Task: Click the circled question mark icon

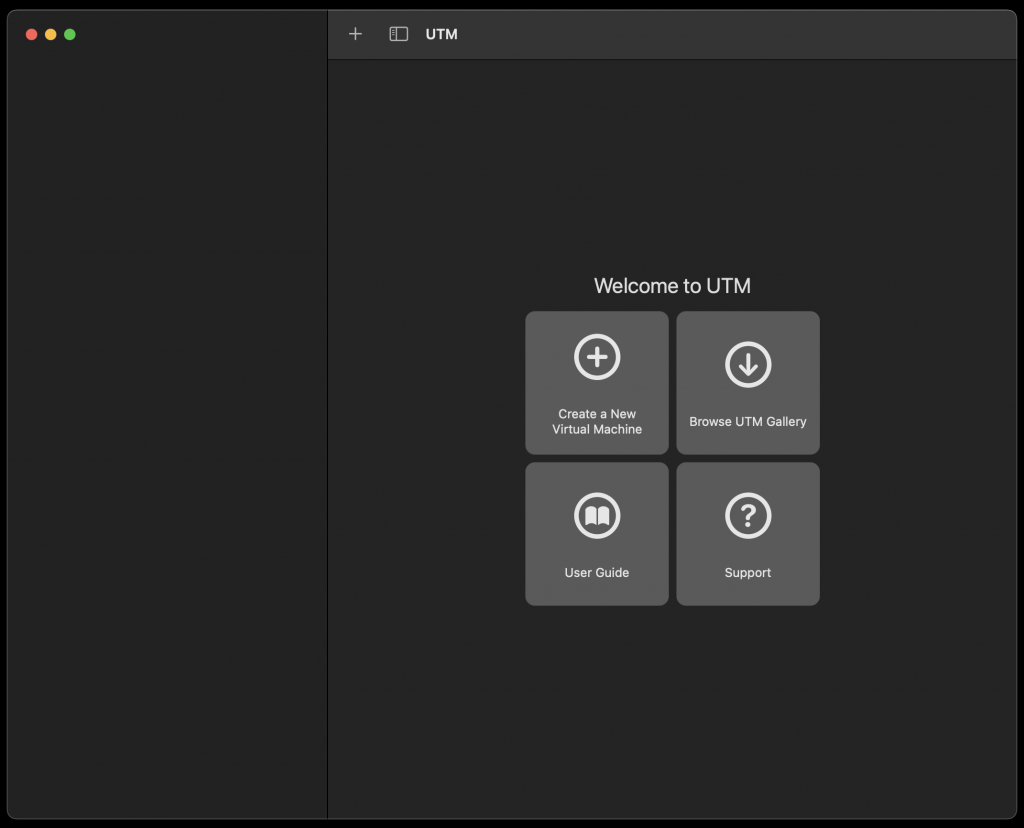Action: point(748,516)
